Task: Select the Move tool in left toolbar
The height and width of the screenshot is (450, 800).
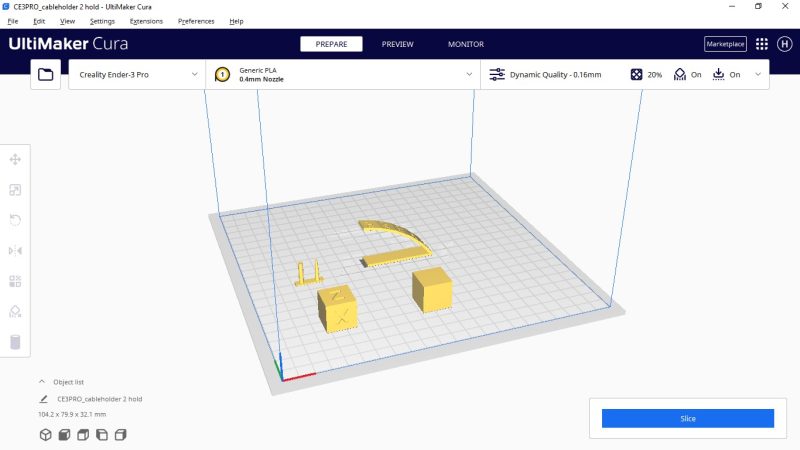Action: pos(15,159)
